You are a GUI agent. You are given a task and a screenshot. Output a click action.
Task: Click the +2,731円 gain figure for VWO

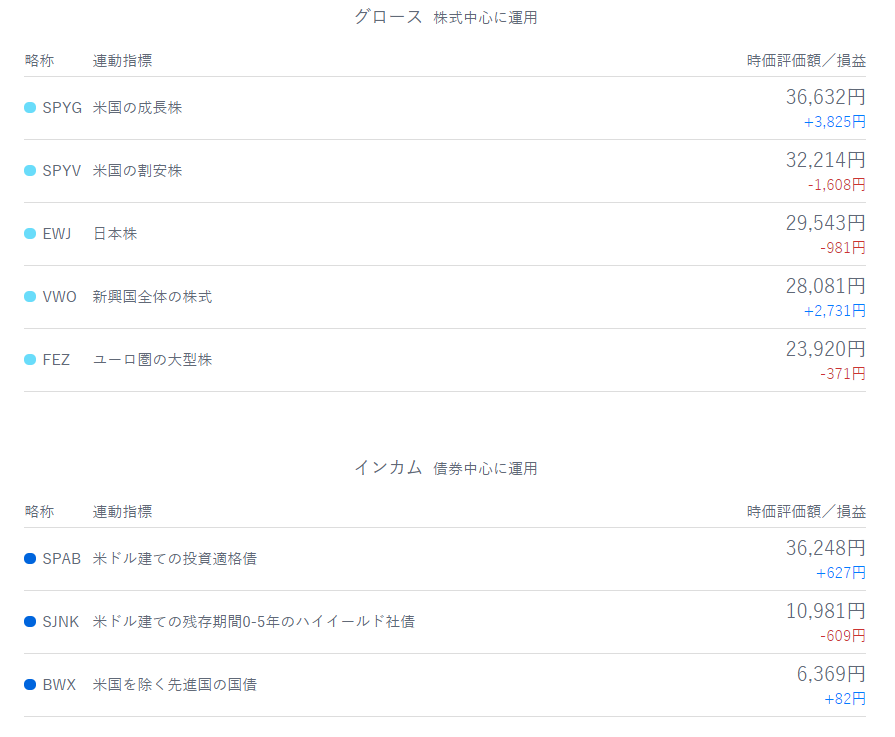tap(834, 311)
